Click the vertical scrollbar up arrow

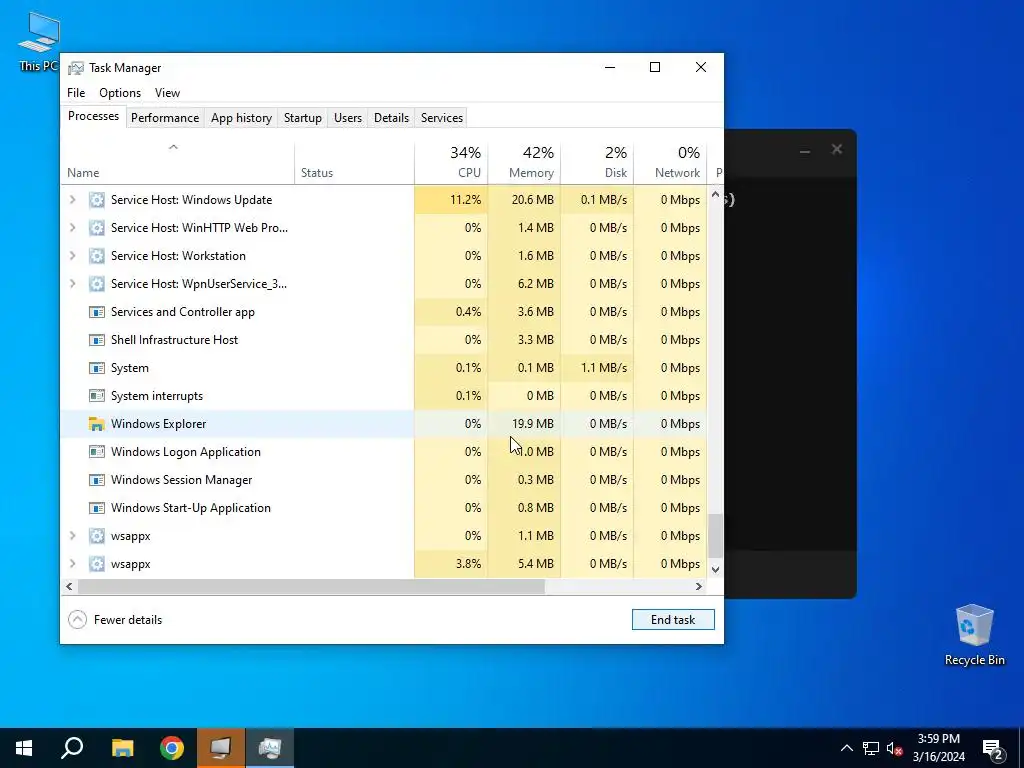[715, 194]
